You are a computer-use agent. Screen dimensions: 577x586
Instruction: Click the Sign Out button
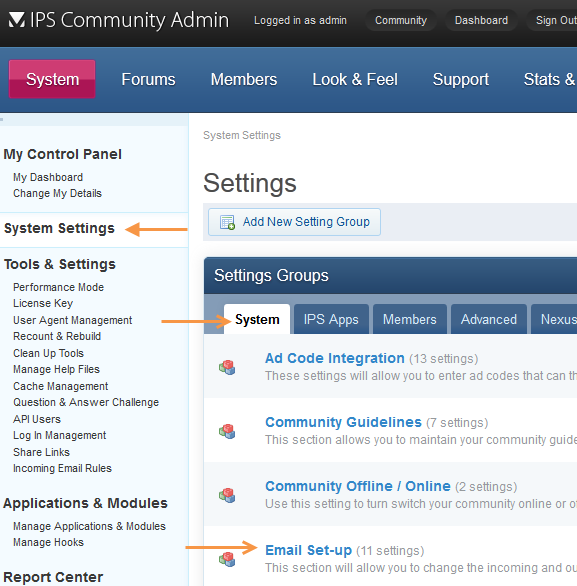pos(552,20)
